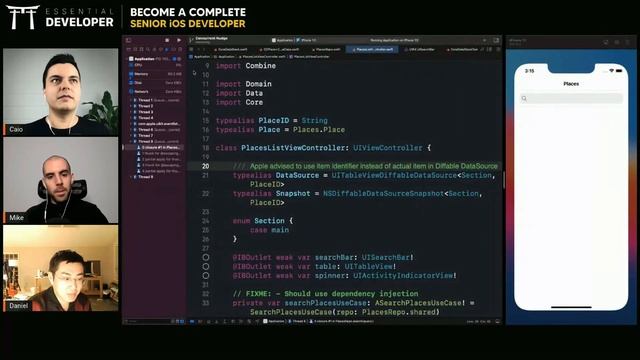Image resolution: width=640 pixels, height=360 pixels.
Task: Select the com.apple.uikit.eventfetch thread row
Action: click(x=157, y=124)
